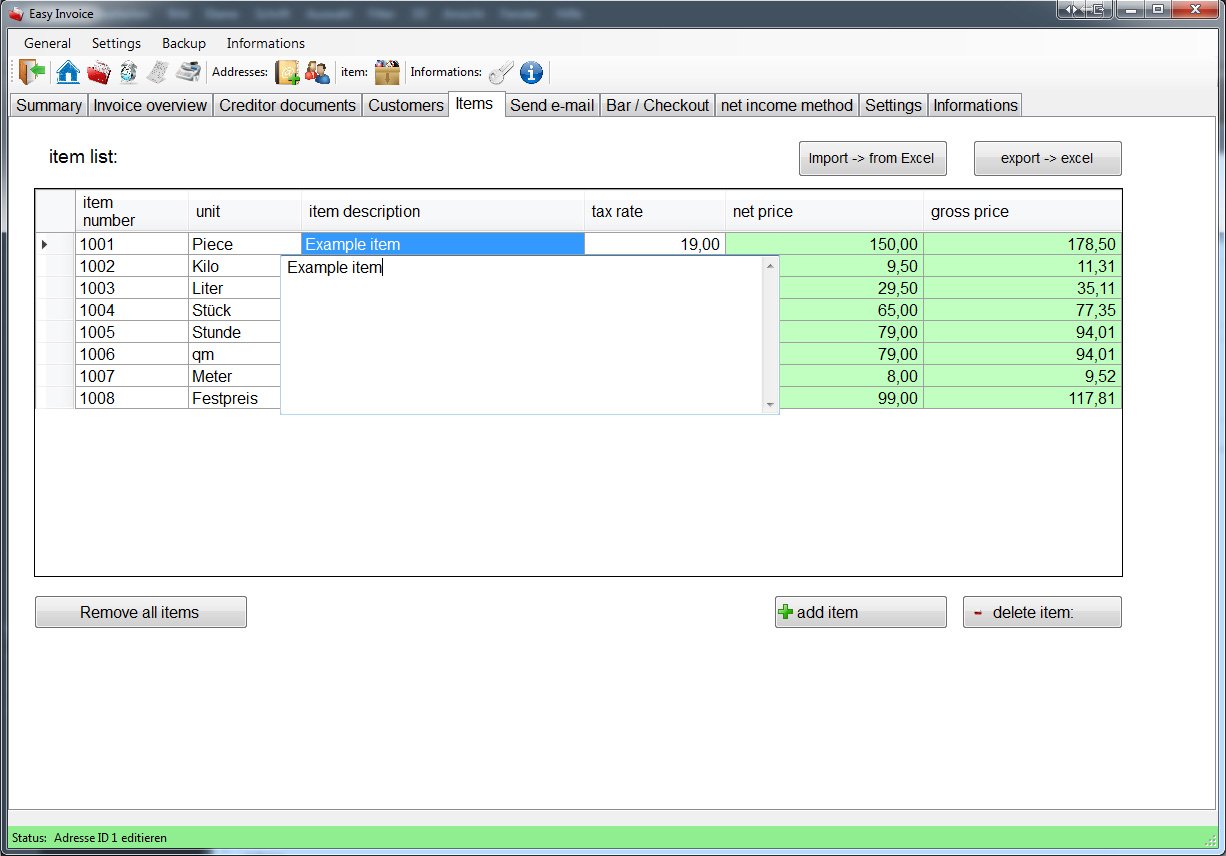Select the row with item number 1005

578,332
